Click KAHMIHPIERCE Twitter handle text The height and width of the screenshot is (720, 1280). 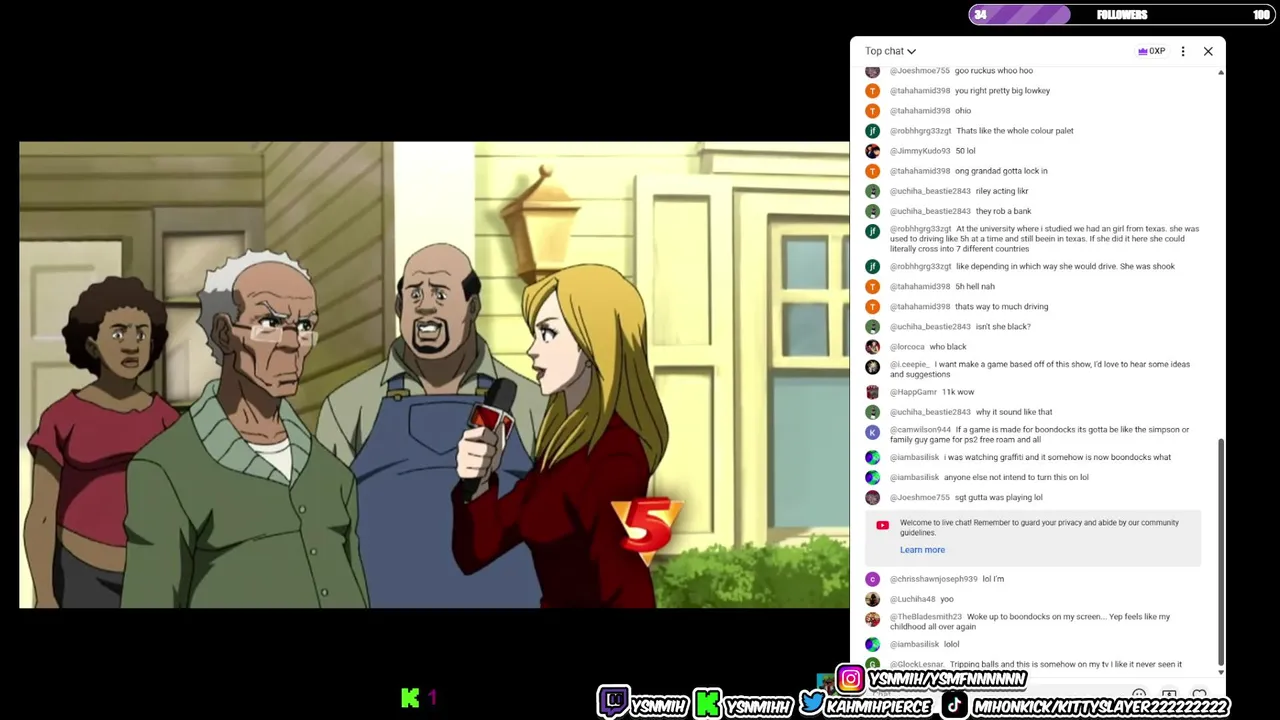880,706
